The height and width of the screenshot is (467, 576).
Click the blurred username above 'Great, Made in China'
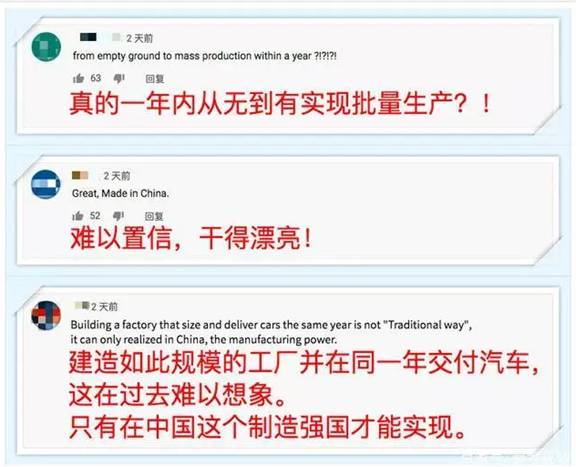(x=80, y=175)
